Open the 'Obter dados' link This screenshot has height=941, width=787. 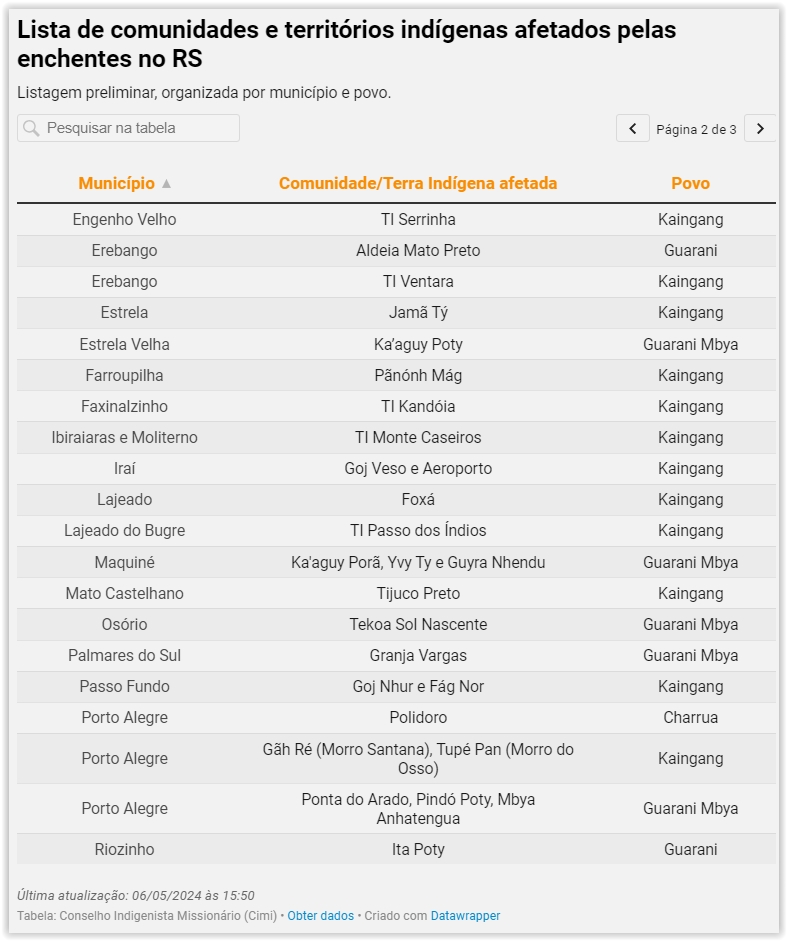(320, 916)
